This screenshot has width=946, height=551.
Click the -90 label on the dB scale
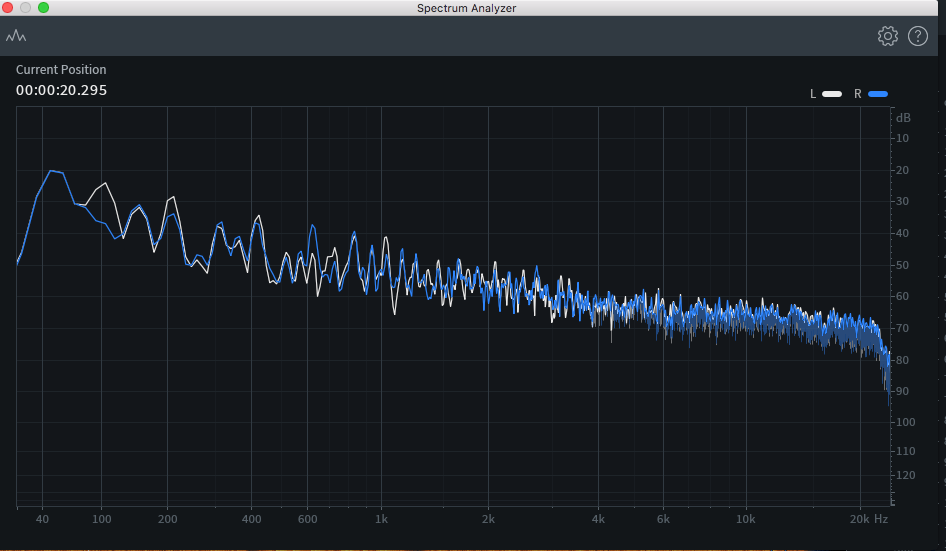click(901, 391)
